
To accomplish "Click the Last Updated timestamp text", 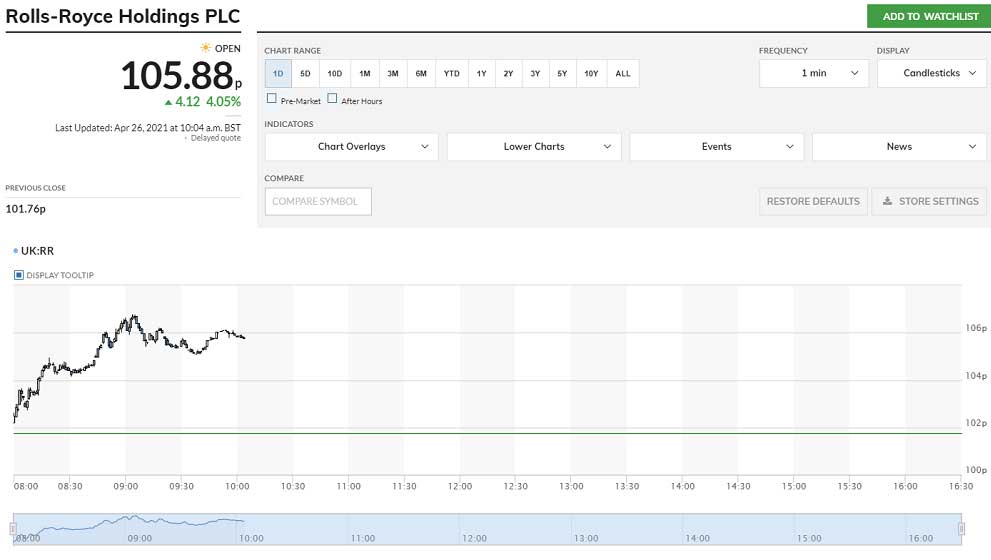I will click(148, 128).
